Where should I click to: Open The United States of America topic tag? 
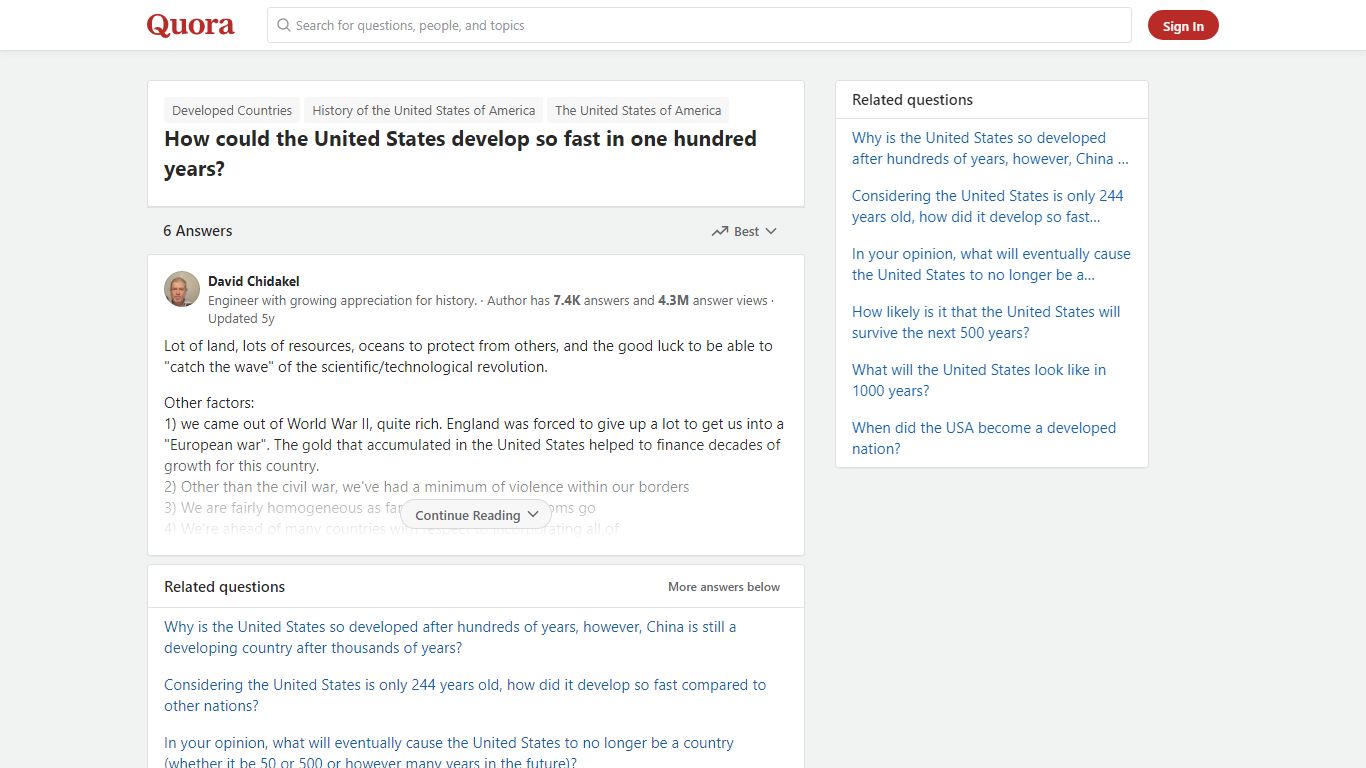click(638, 110)
